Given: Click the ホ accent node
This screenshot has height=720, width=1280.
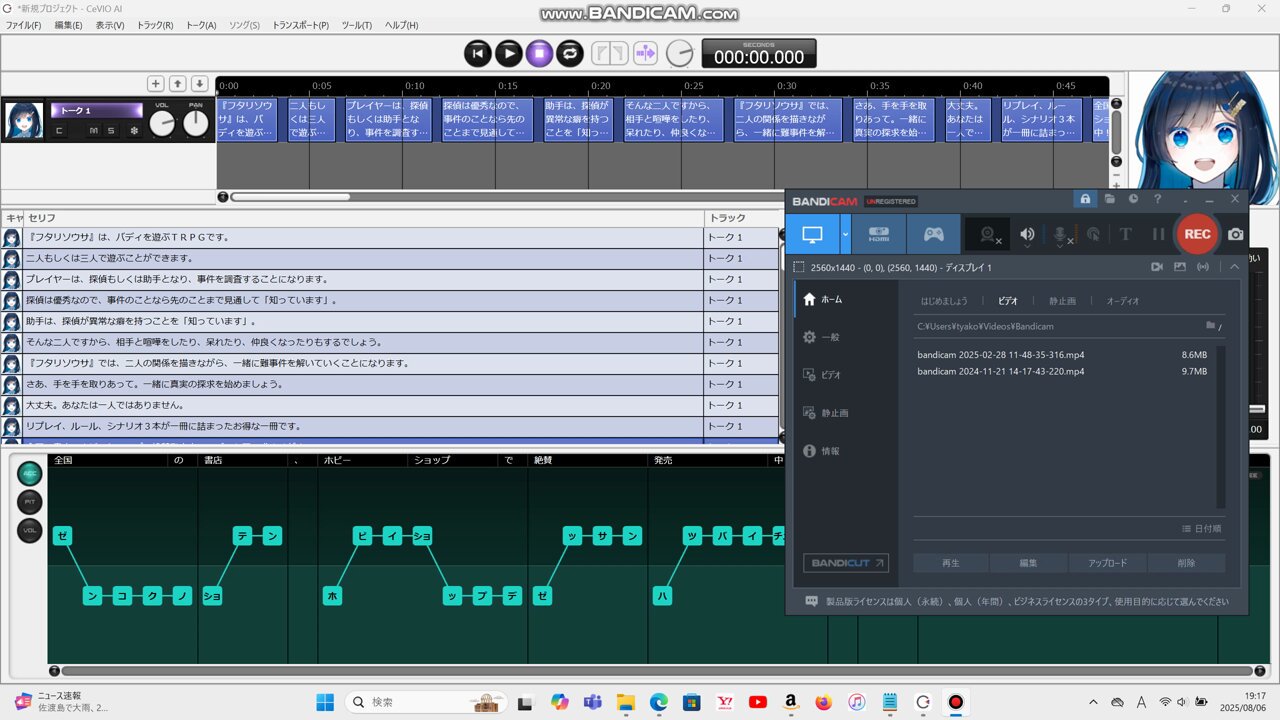Looking at the screenshot, I should (332, 596).
